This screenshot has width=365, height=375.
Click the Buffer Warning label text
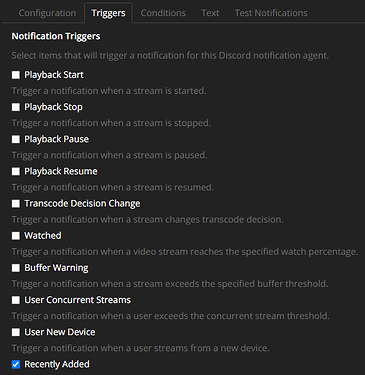56,268
